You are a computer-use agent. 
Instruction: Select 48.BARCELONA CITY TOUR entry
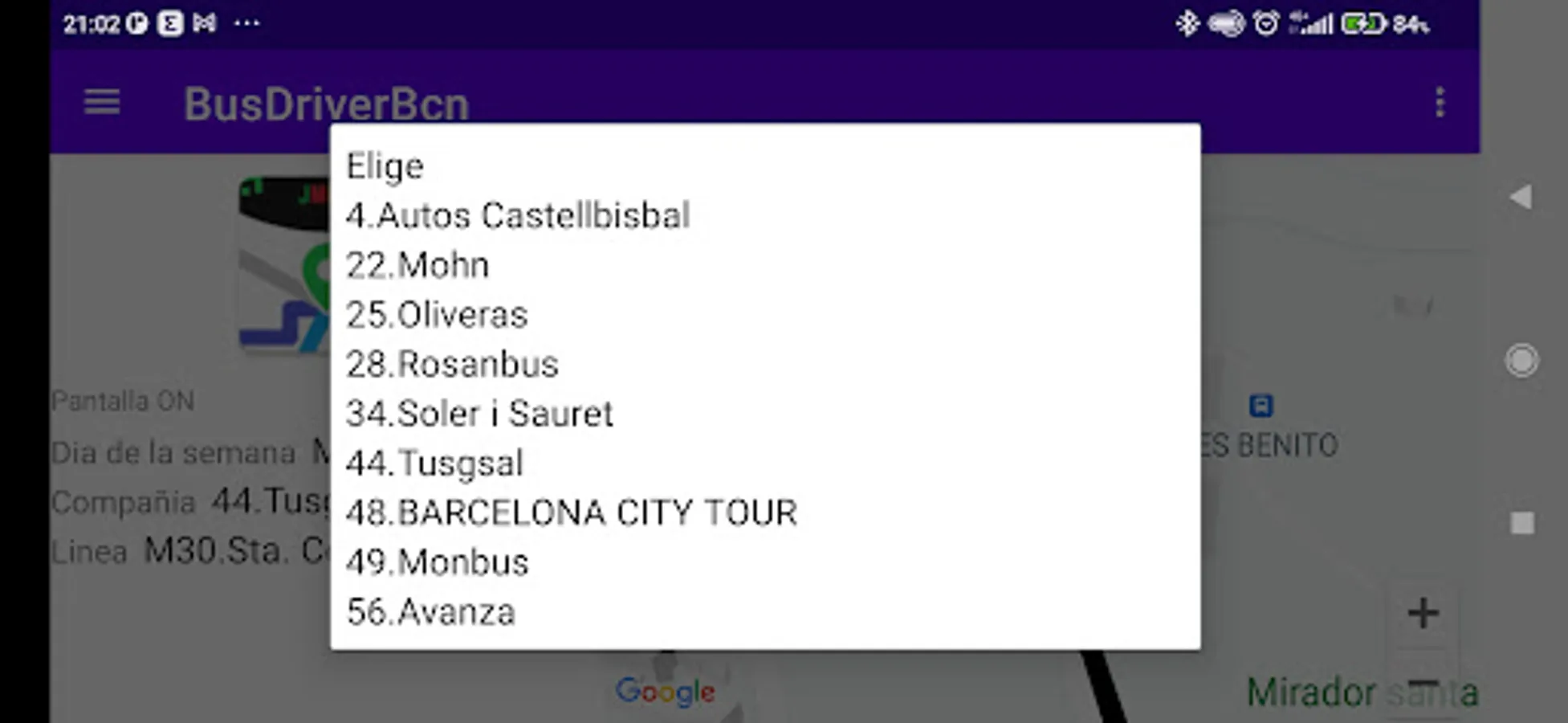click(572, 513)
